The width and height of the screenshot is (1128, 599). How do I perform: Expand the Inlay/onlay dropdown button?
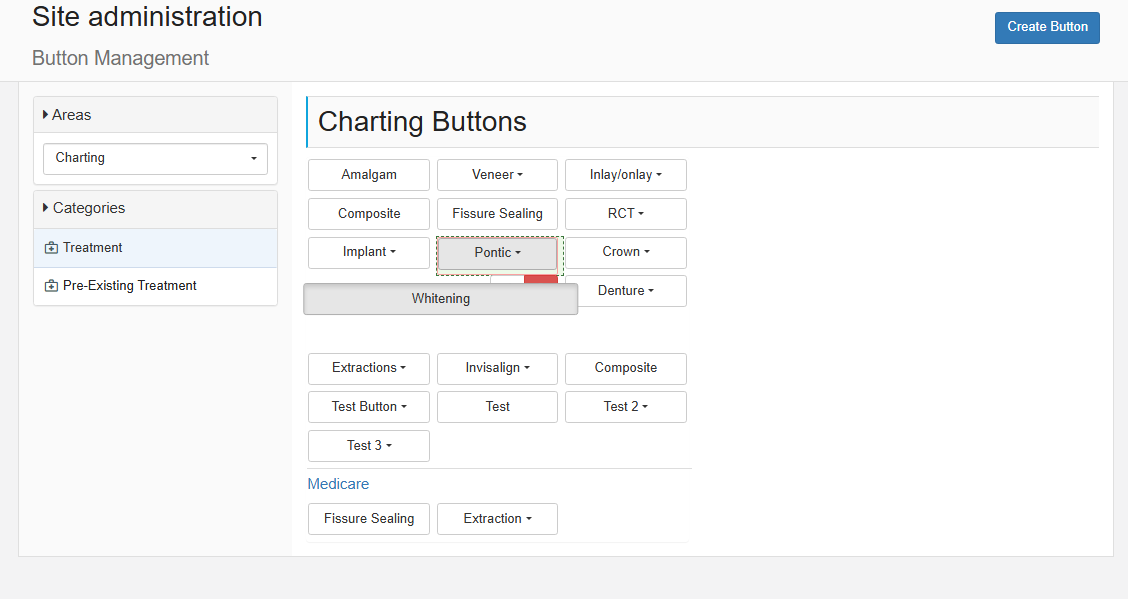click(626, 175)
